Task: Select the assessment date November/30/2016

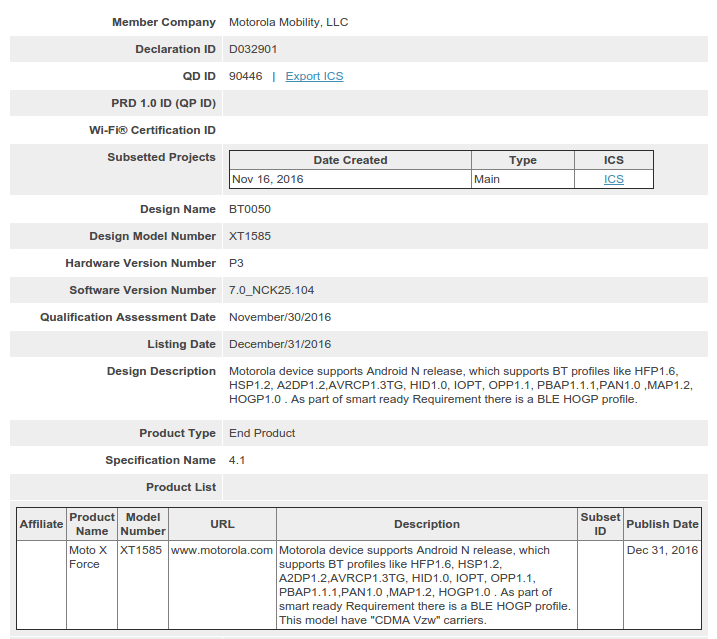Action: pyautogui.click(x=280, y=317)
